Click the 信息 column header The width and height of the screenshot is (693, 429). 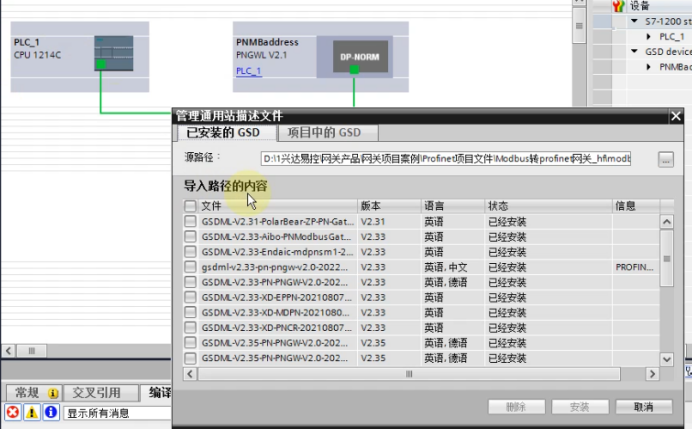click(x=636, y=206)
